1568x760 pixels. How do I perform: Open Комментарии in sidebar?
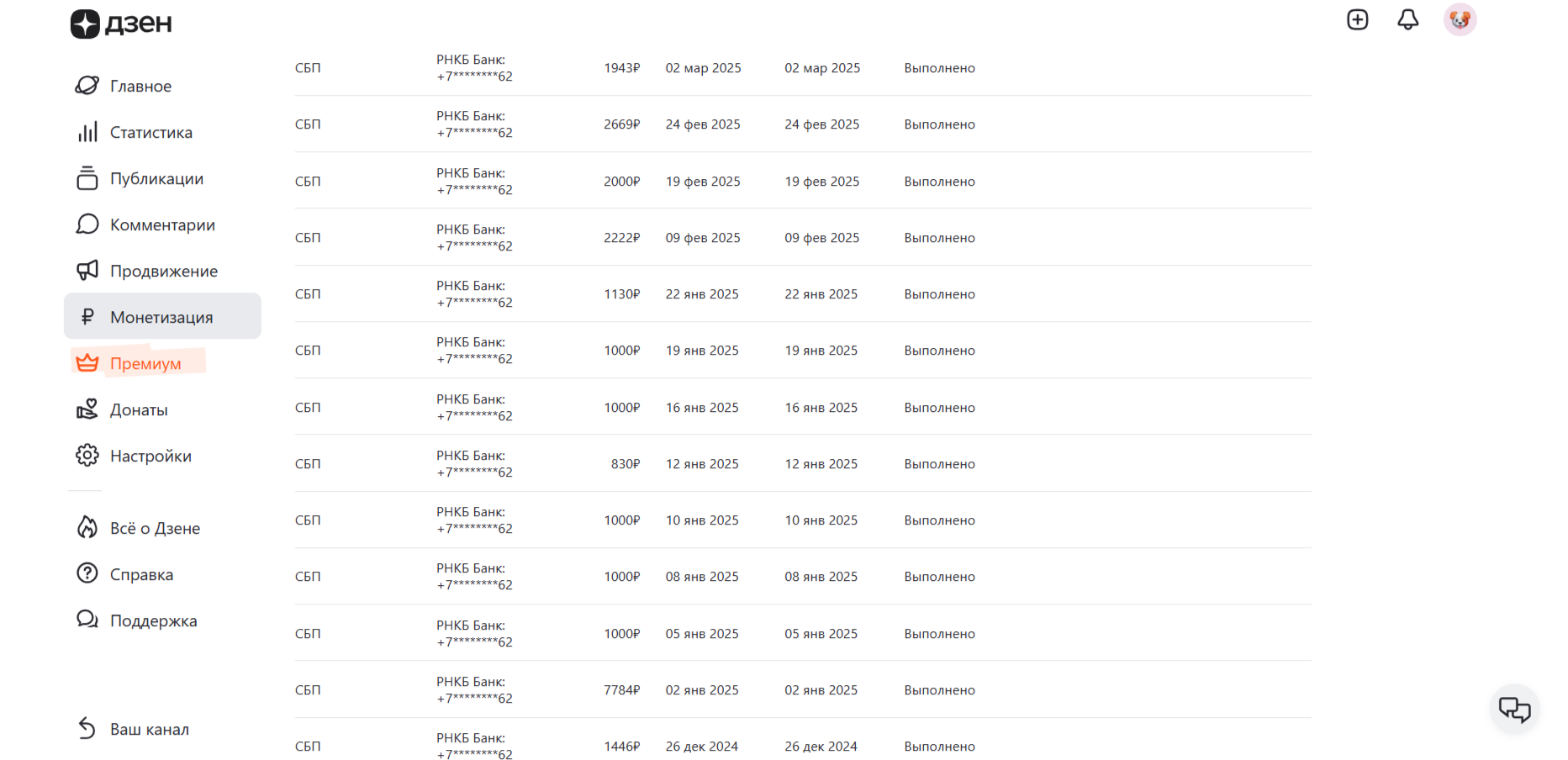(x=162, y=225)
